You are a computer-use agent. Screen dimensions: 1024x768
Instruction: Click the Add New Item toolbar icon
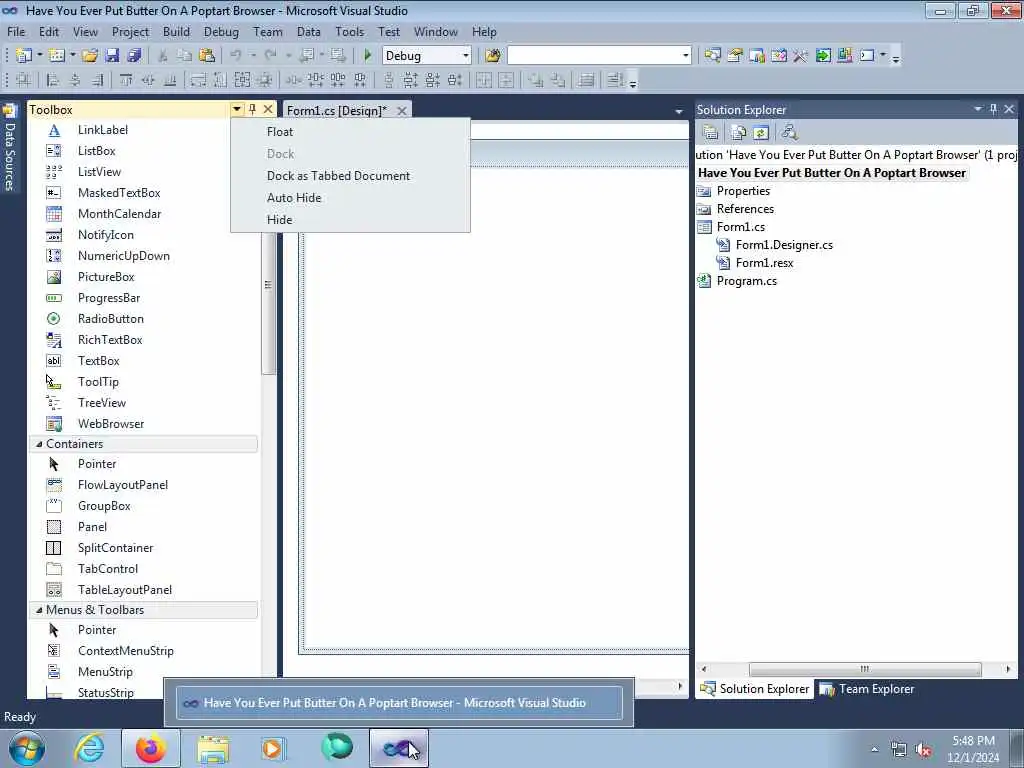point(57,56)
